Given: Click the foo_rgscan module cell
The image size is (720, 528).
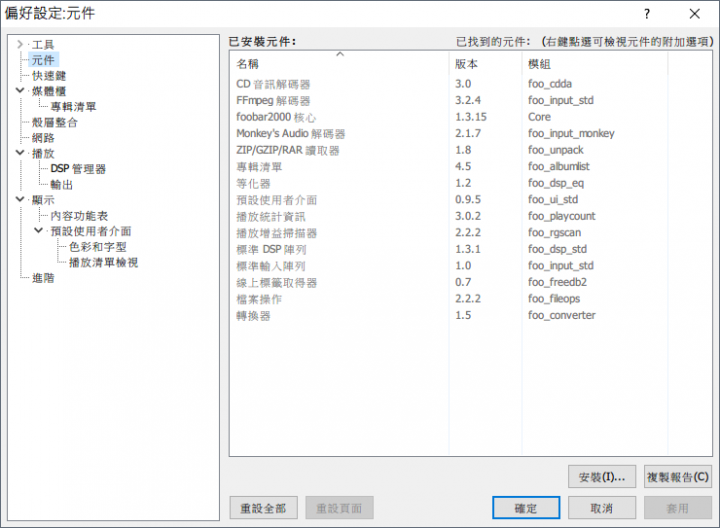Looking at the screenshot, I should point(554,233).
